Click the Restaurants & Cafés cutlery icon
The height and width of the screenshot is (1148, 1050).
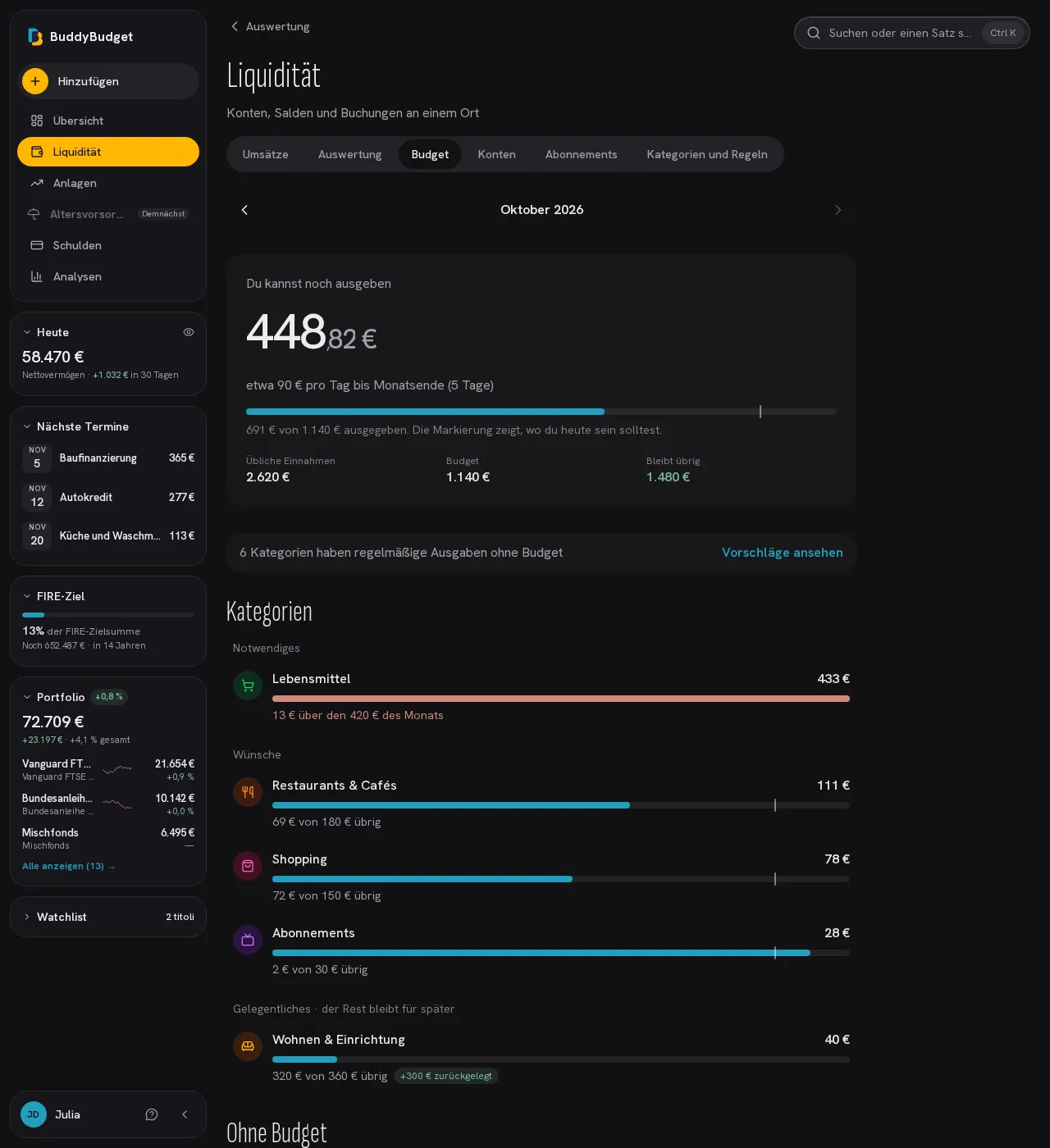248,792
